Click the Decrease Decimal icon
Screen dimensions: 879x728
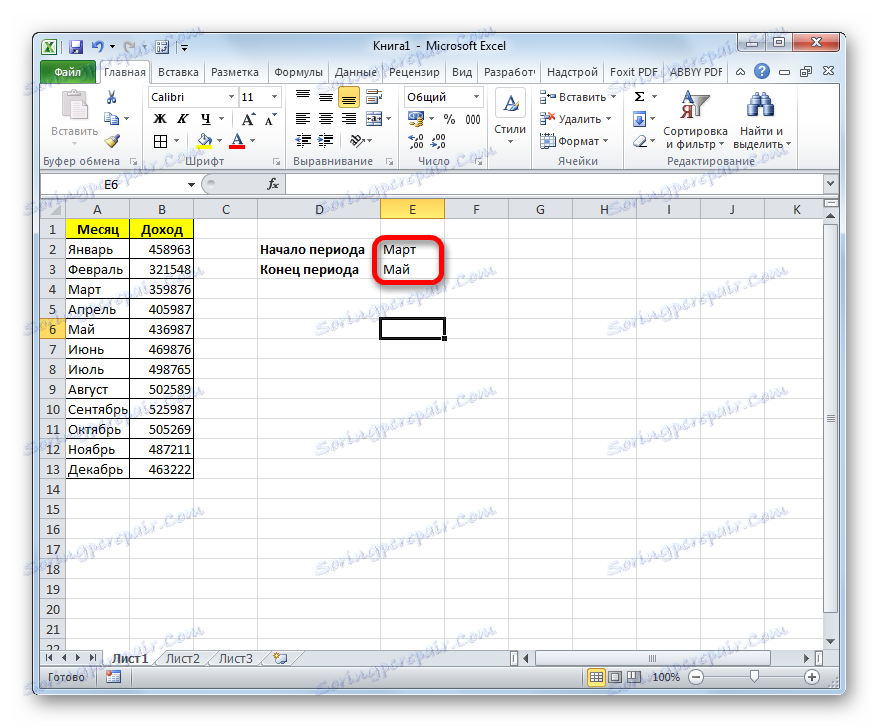tap(439, 141)
